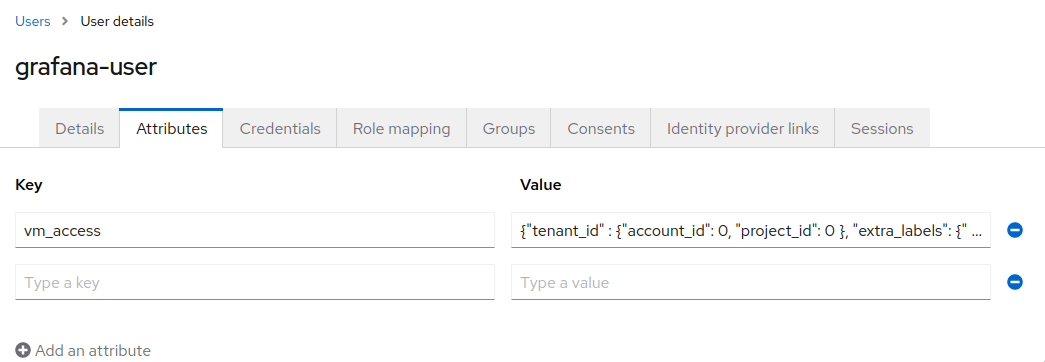Click the breadcrumb separator chevron
1045x362 pixels.
coord(65,21)
